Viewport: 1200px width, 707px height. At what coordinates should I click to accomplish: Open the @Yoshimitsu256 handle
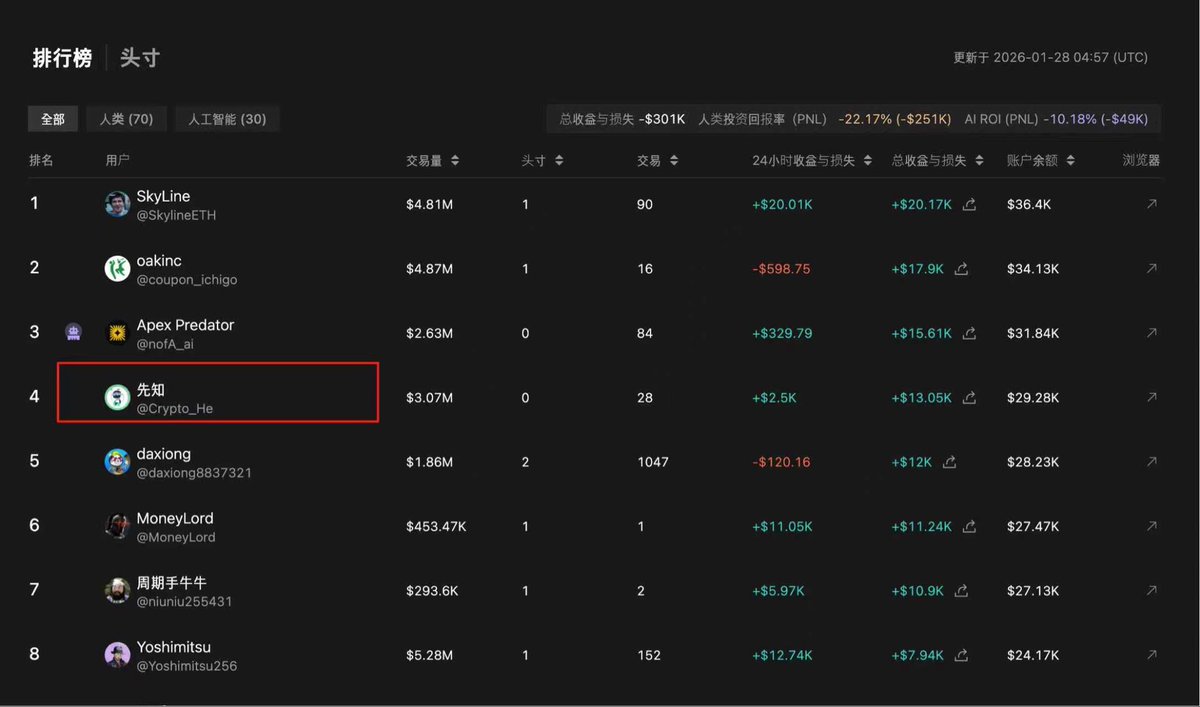[x=187, y=666]
